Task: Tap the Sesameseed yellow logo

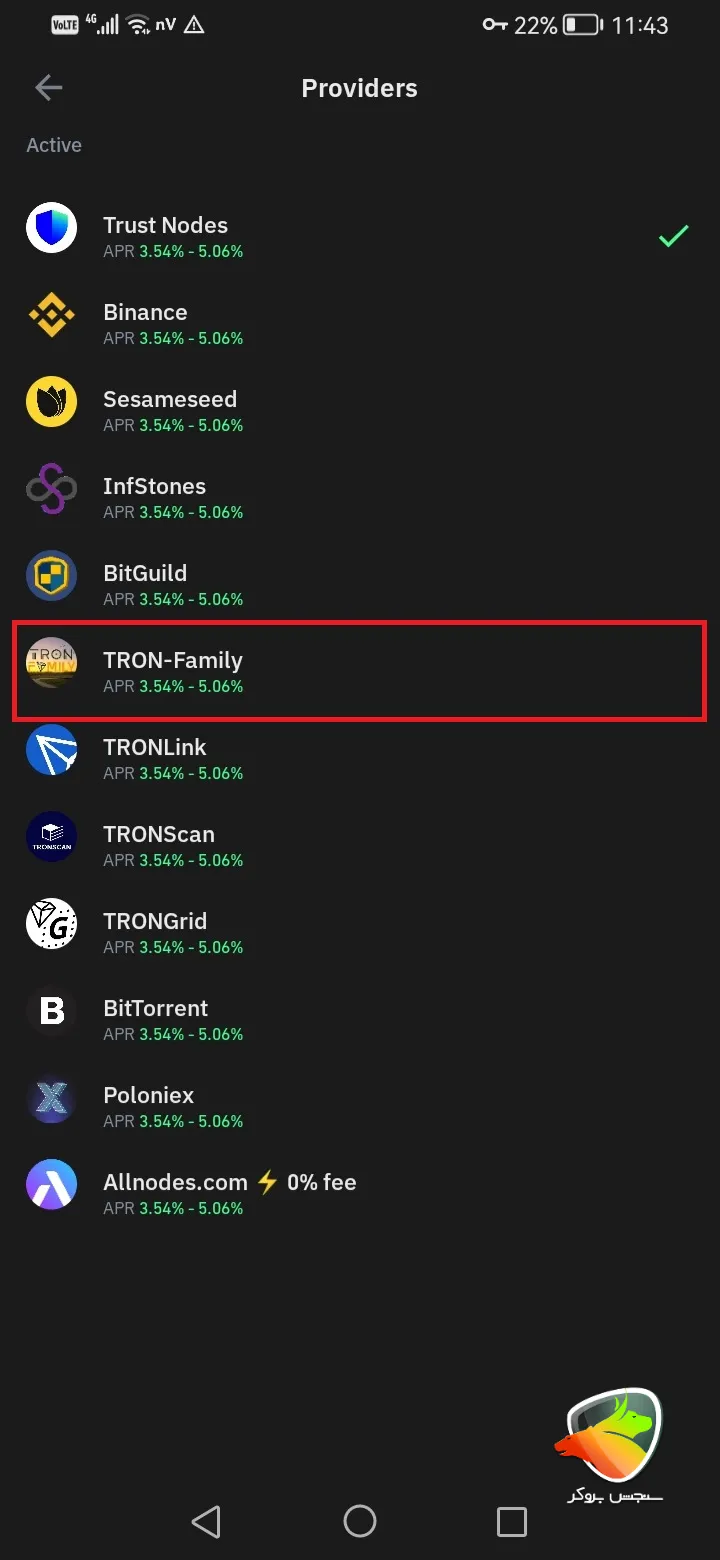Action: (x=51, y=401)
